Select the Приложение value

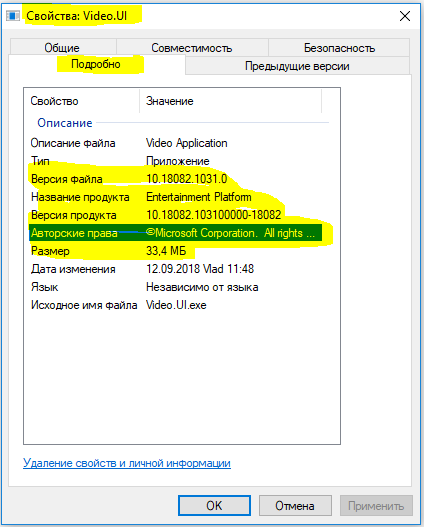[178, 161]
